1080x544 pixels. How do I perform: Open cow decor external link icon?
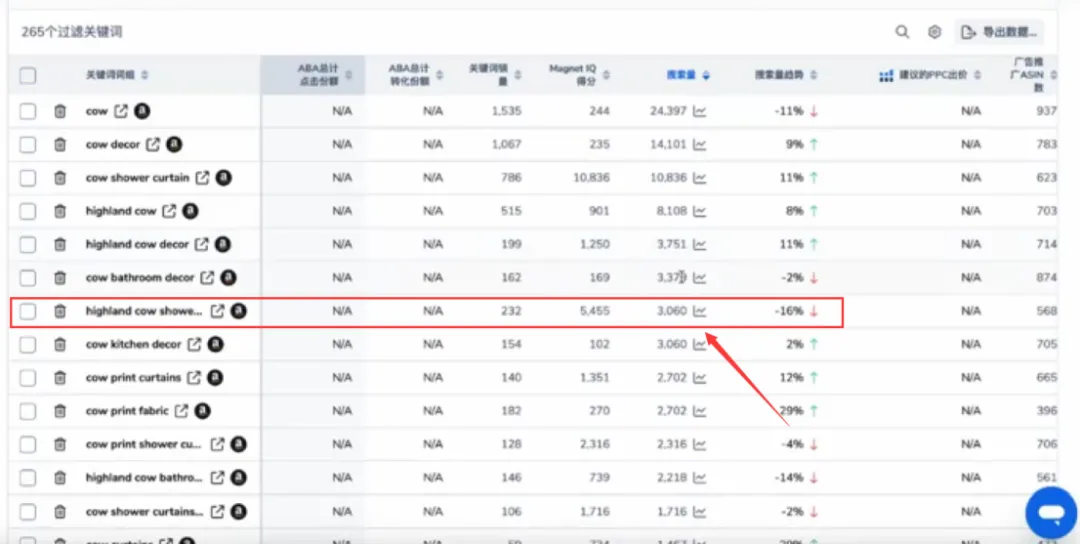[x=153, y=145]
